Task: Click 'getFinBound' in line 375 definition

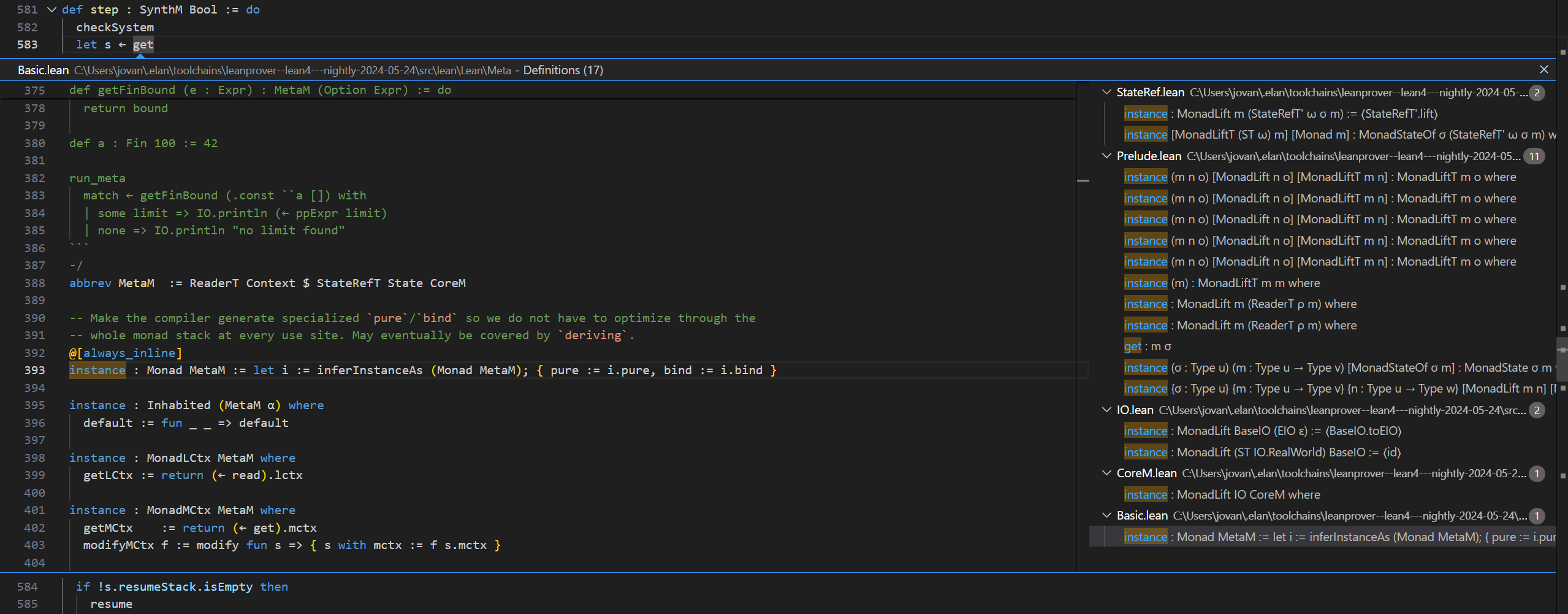Action: [x=136, y=90]
